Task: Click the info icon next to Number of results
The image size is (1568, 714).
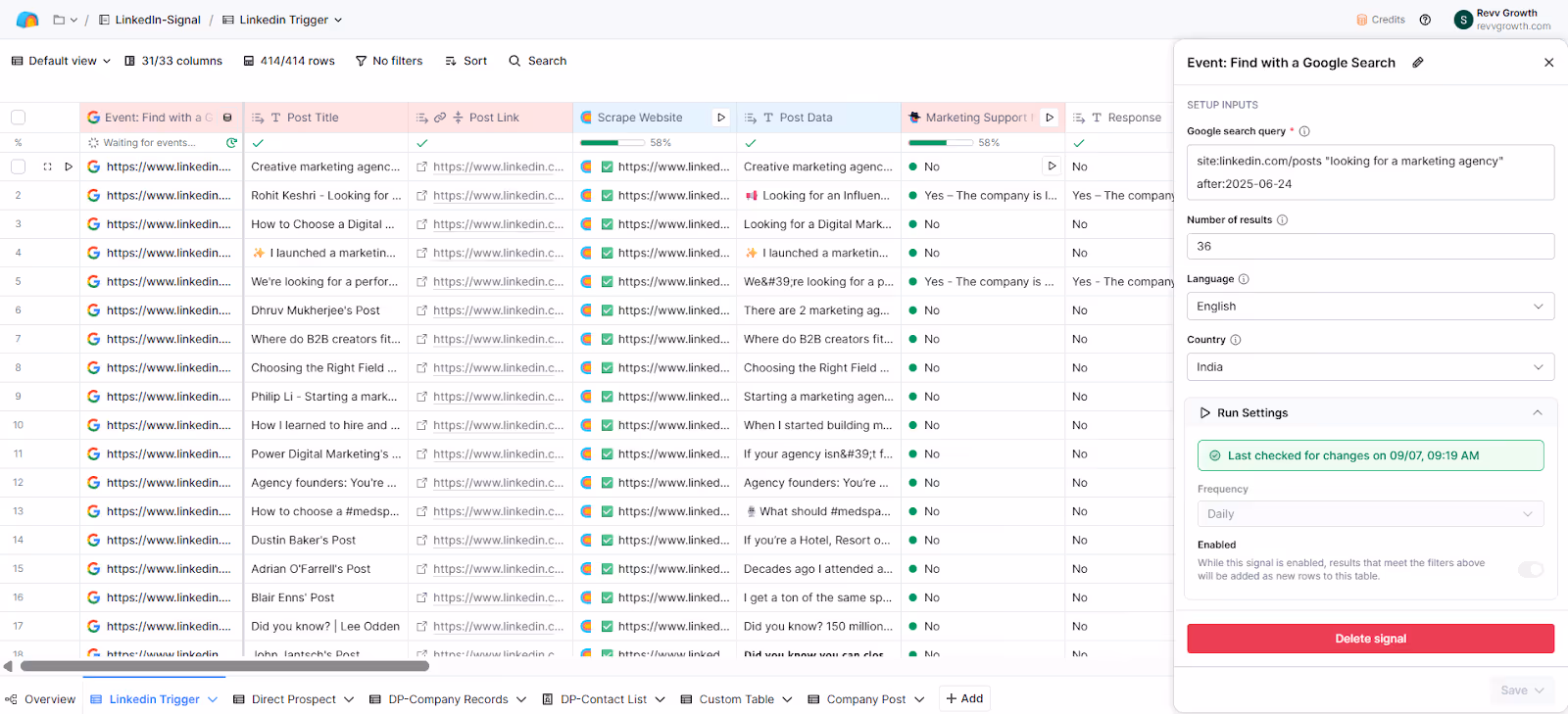Action: (1282, 220)
